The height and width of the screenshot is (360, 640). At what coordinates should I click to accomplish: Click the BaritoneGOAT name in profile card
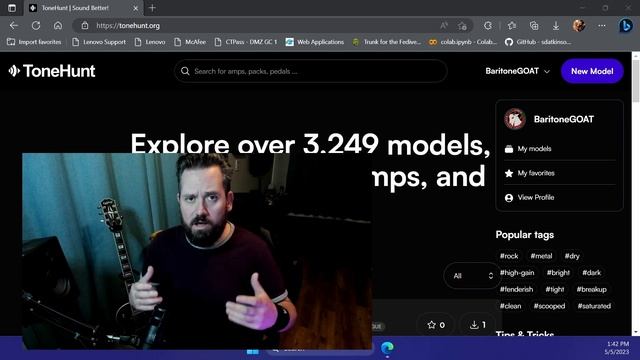click(564, 119)
